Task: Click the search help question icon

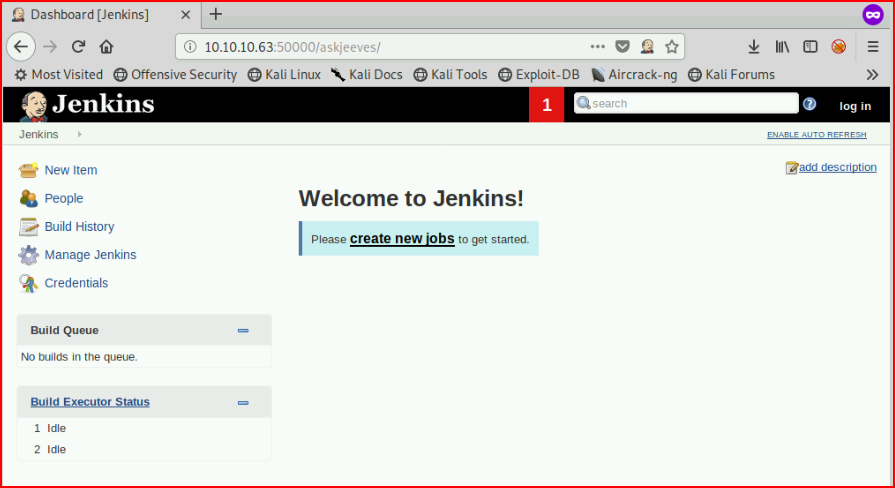Action: click(809, 104)
